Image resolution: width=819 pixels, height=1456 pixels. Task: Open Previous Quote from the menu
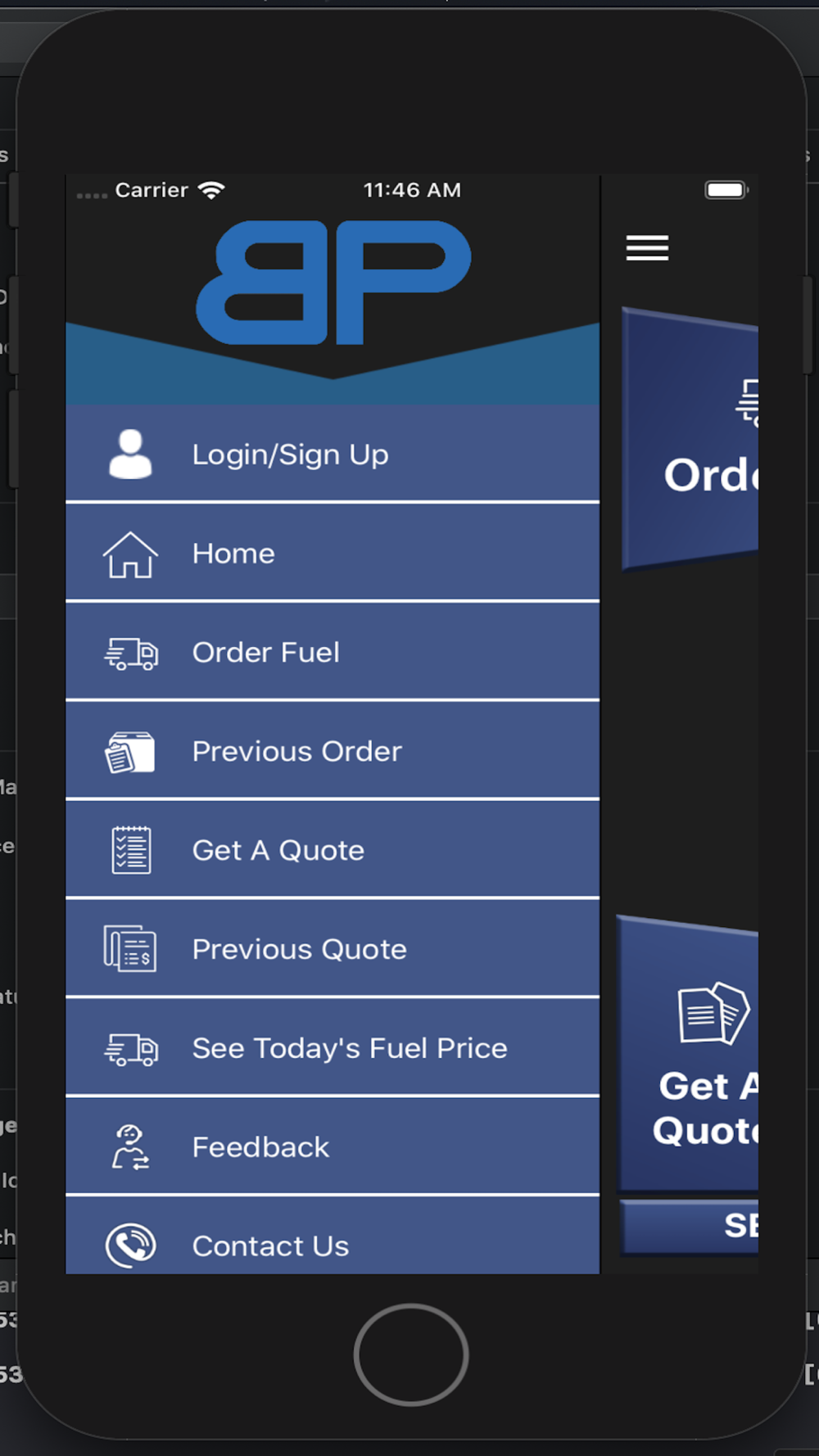point(333,949)
